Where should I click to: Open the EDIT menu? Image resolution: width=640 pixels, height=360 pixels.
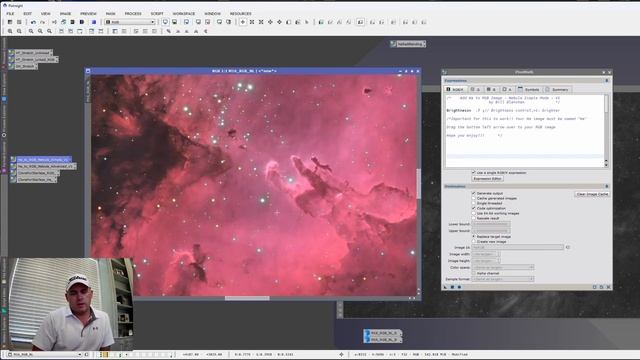point(27,13)
